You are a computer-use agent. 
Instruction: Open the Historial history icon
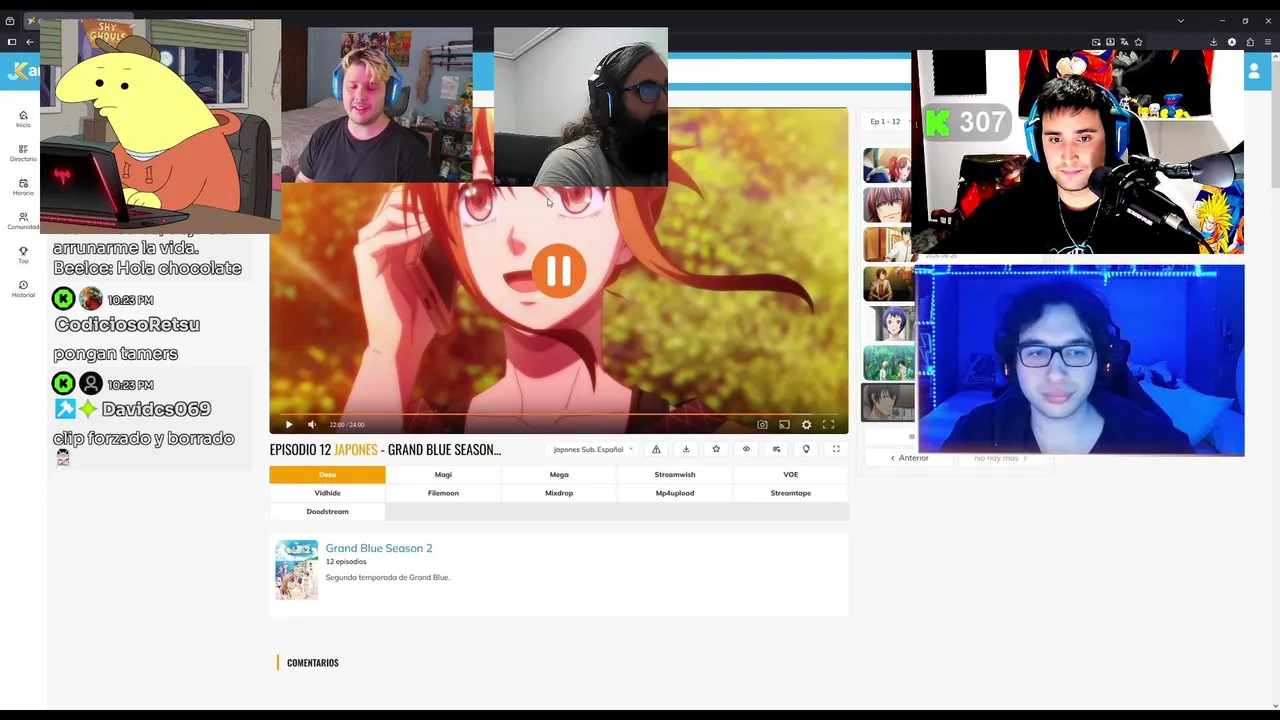pos(23,289)
